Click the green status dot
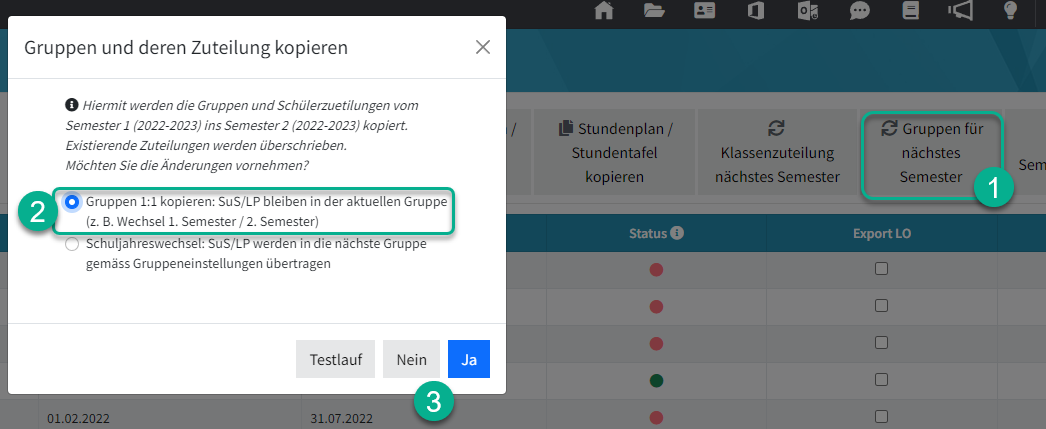Viewport: 1046px width, 429px height. [656, 381]
